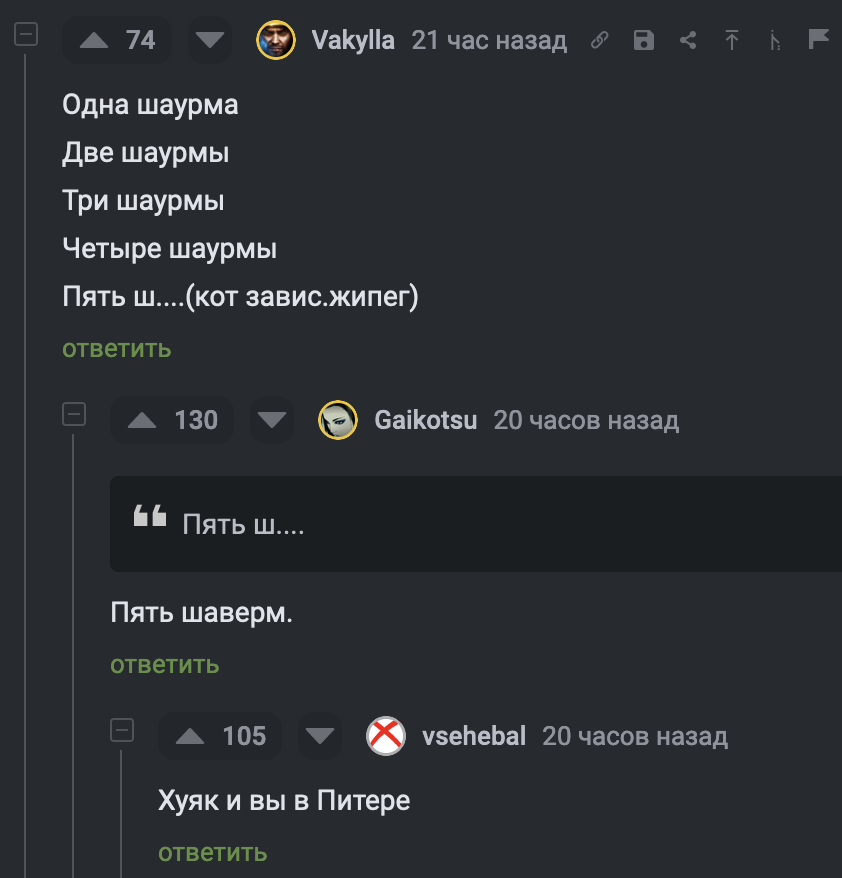Collapse Gaikotsu's comment thread
Image resolution: width=842 pixels, height=878 pixels.
[74, 414]
